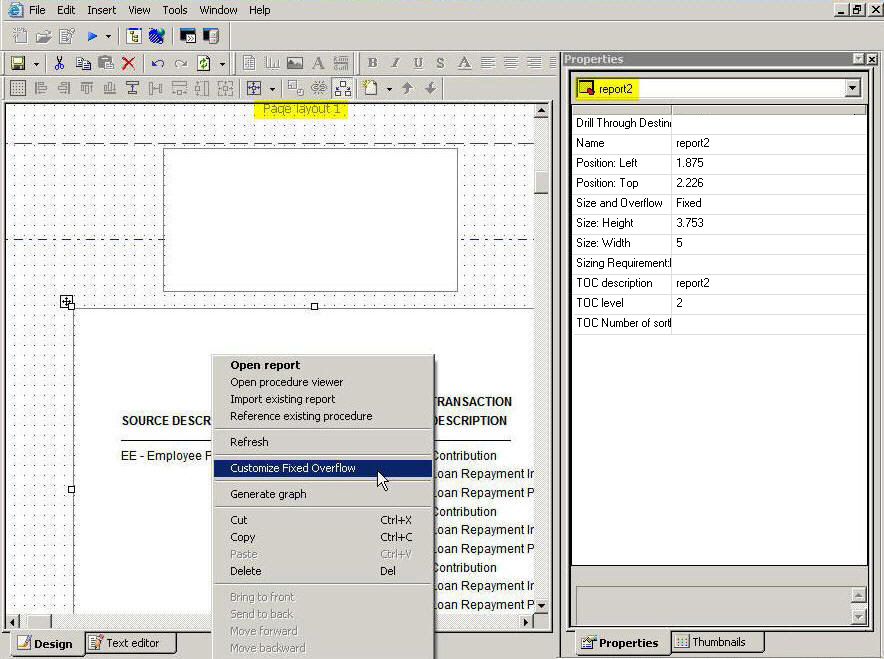
Task: Click the Cut scissors icon
Action: click(x=60, y=63)
